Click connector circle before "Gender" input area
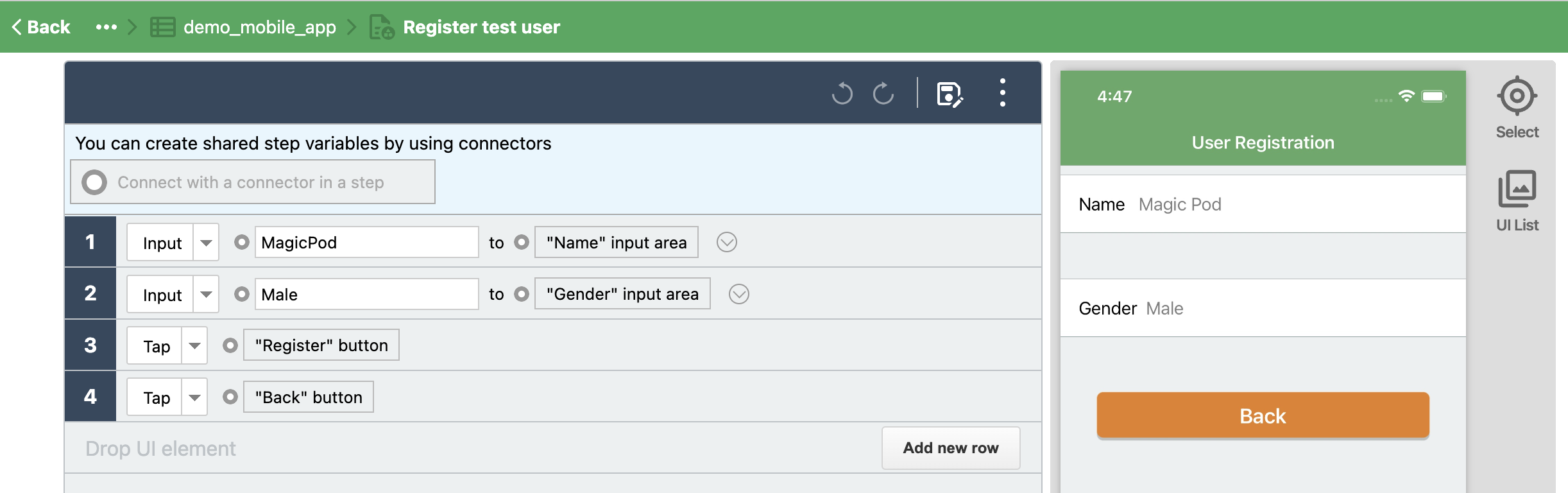 [522, 294]
